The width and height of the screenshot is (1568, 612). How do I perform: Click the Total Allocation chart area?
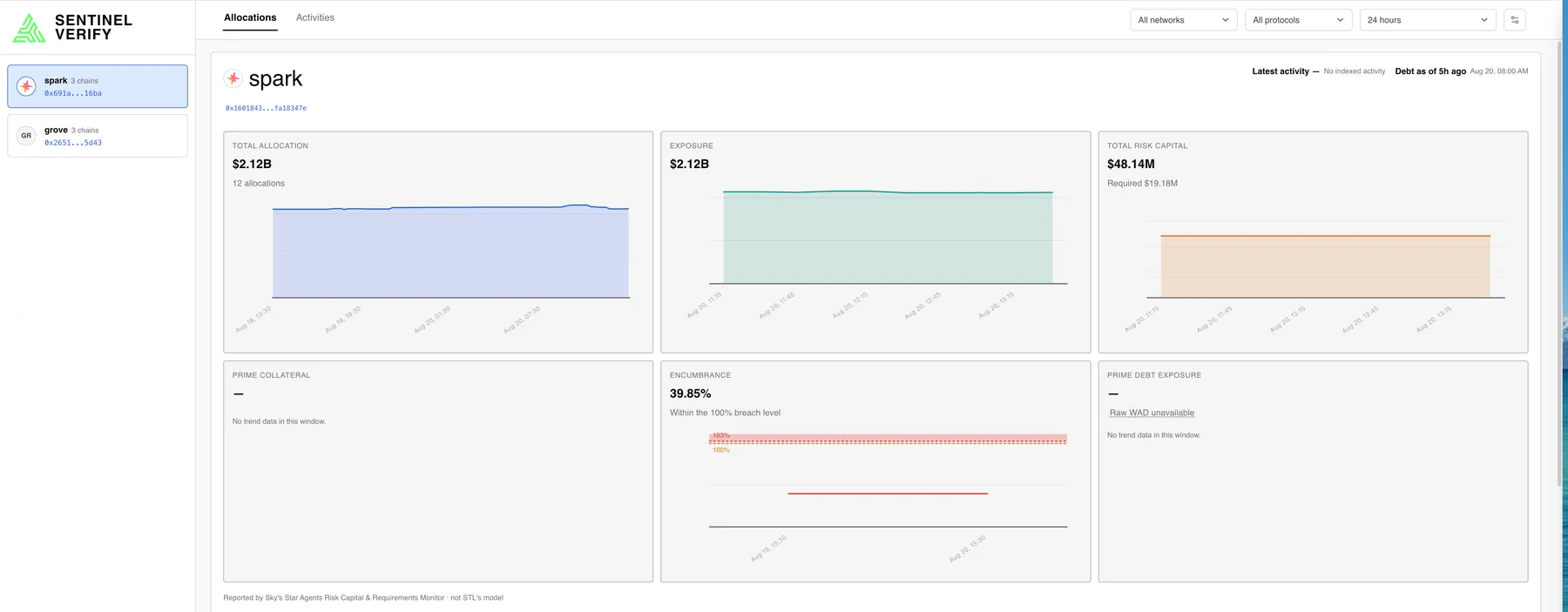(x=450, y=252)
